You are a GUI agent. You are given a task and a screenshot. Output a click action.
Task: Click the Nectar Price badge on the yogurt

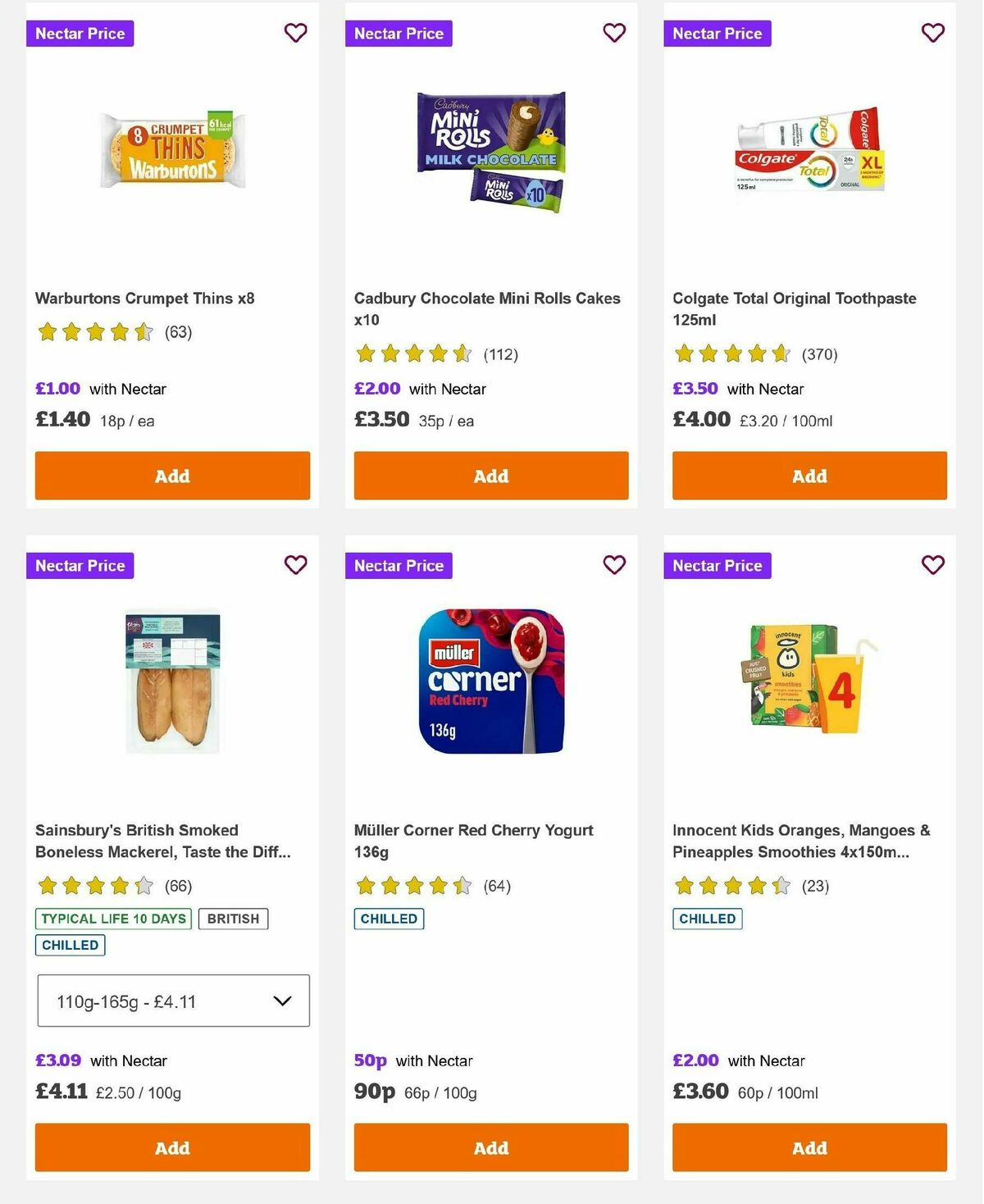click(399, 565)
